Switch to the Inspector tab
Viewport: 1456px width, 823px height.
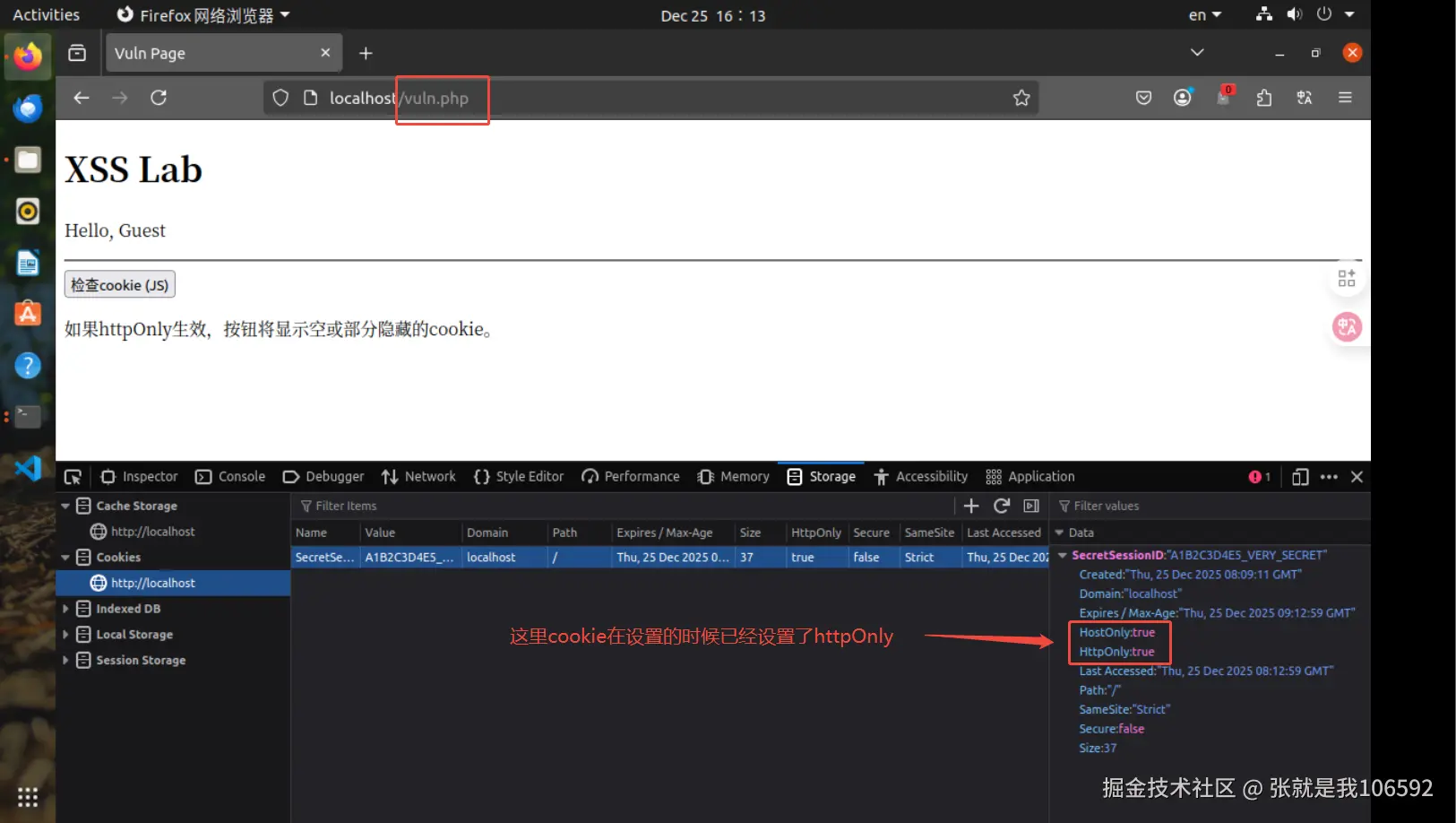coord(139,477)
